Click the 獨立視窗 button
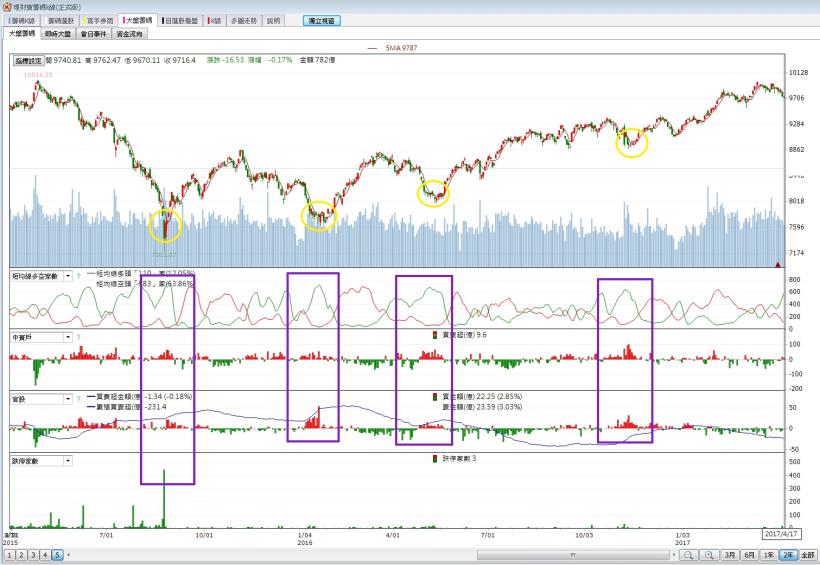820x565 pixels. (322, 21)
